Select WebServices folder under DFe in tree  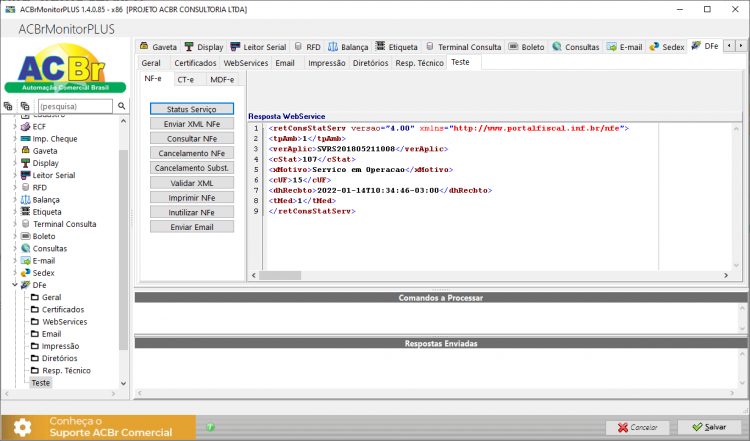click(x=65, y=321)
